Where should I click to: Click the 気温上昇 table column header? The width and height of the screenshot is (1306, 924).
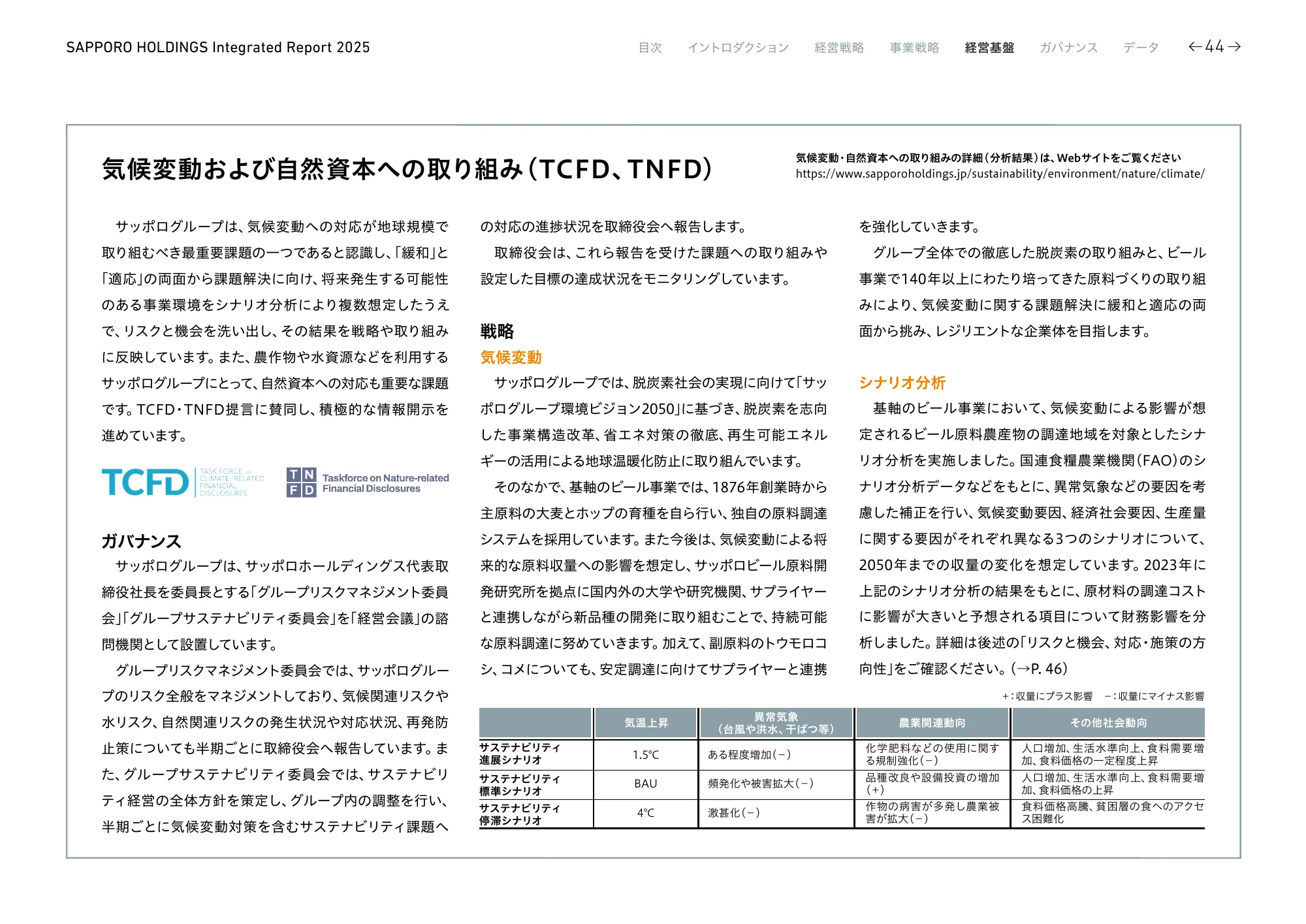tap(646, 723)
